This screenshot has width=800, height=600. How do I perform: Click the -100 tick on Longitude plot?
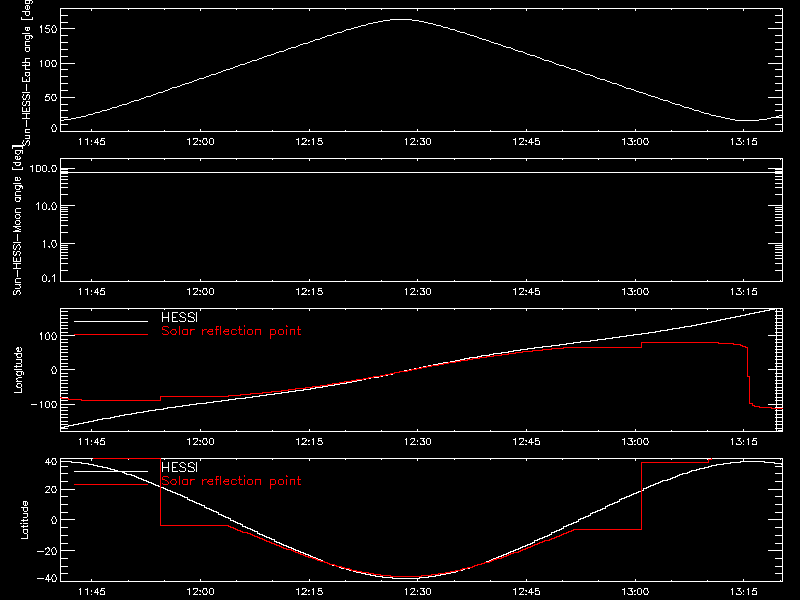tap(45, 404)
